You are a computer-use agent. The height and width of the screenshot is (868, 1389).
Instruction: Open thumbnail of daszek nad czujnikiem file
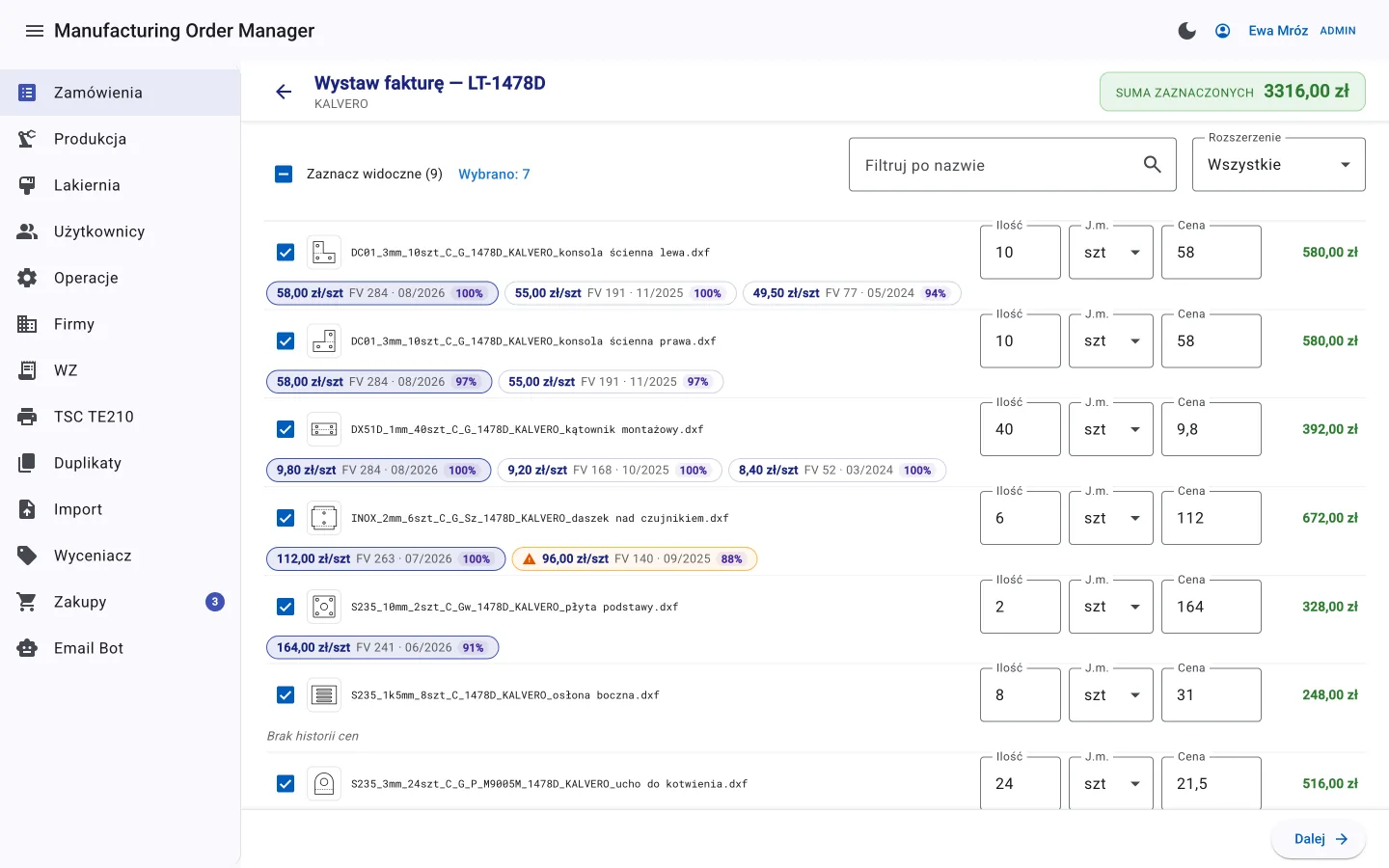(x=324, y=518)
